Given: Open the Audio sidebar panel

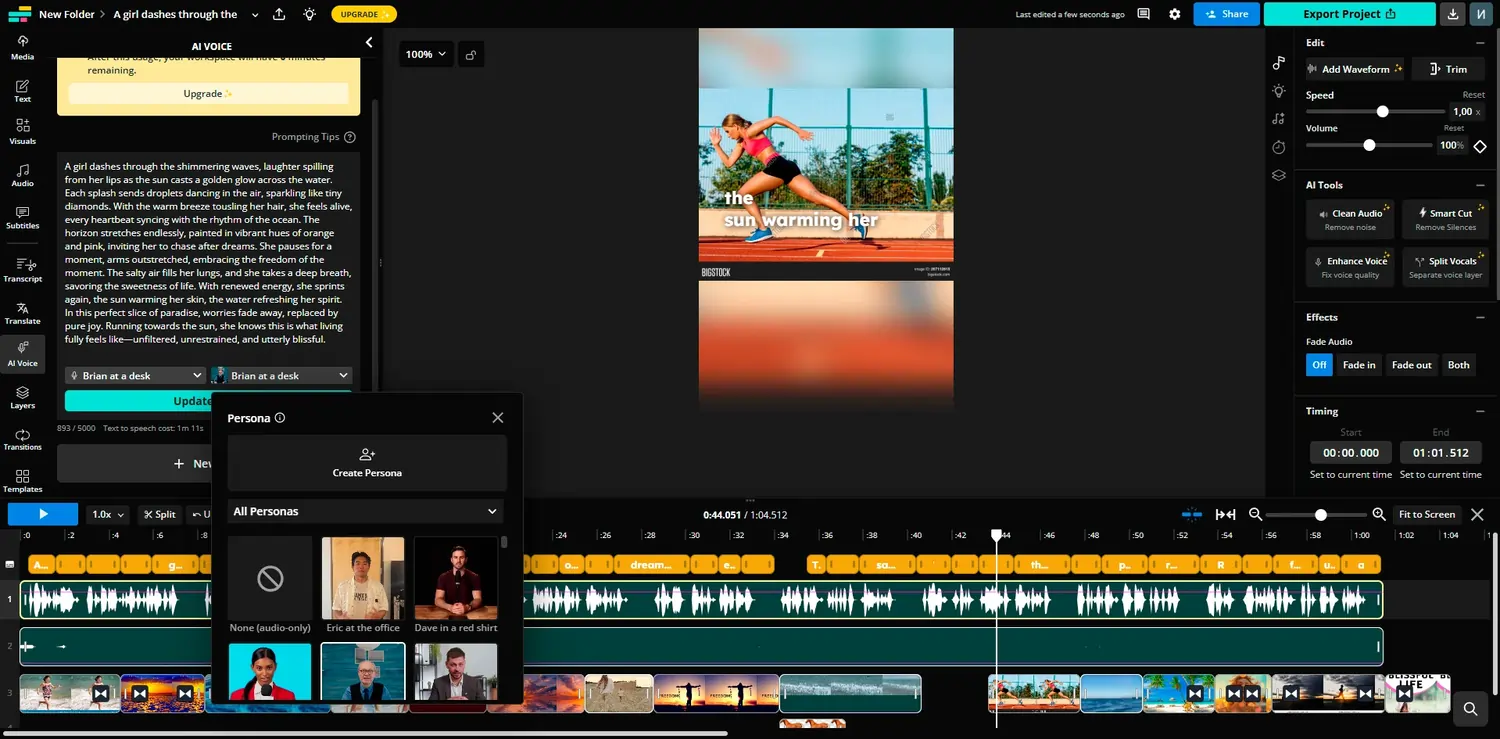Looking at the screenshot, I should [x=22, y=175].
